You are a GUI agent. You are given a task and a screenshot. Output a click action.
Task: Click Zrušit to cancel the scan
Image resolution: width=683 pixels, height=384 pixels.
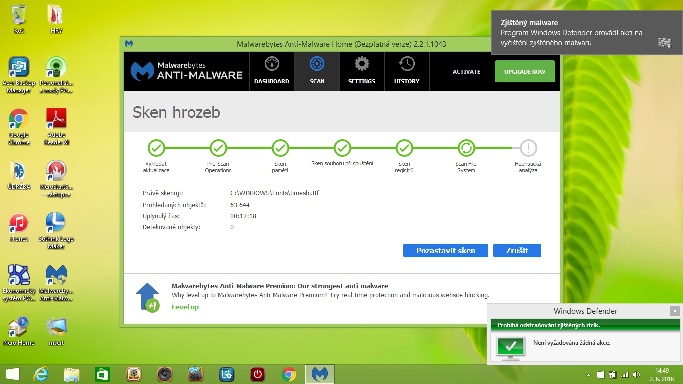517,250
